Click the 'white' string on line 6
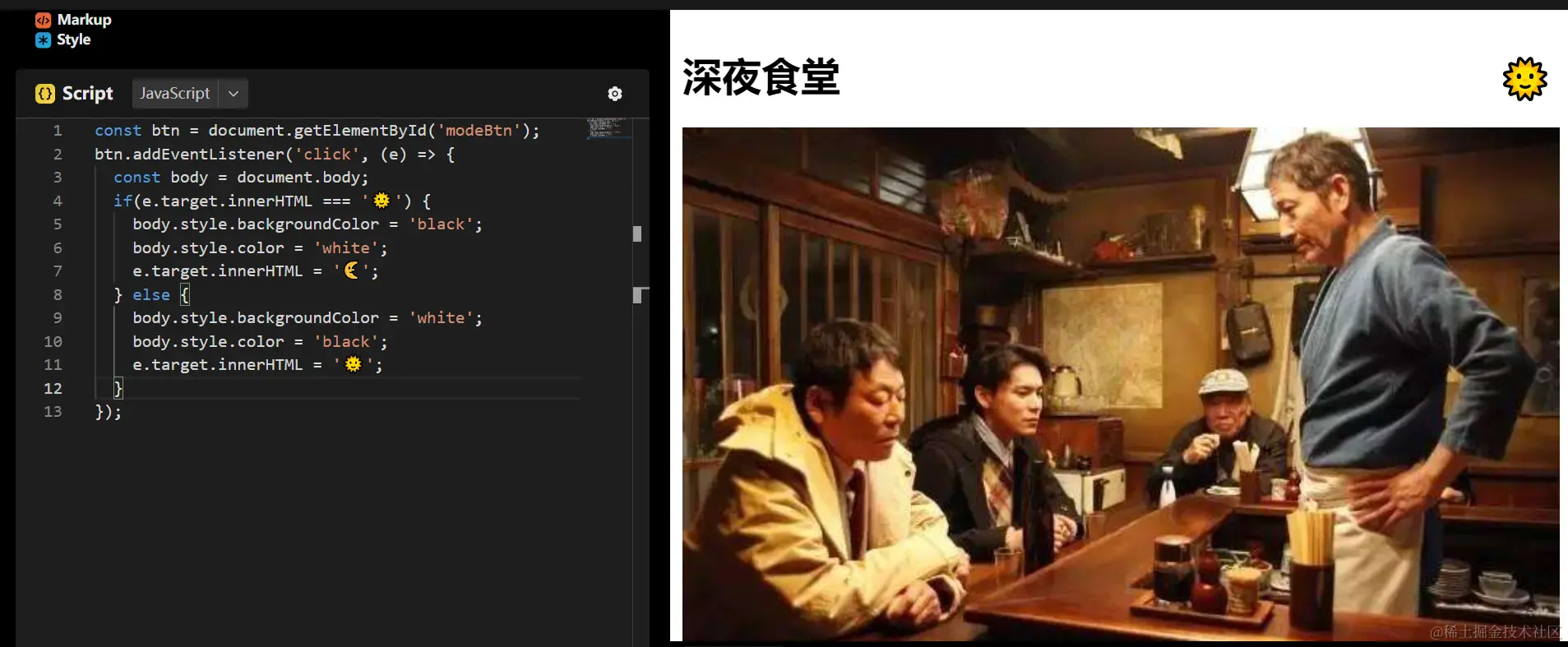 coord(345,247)
